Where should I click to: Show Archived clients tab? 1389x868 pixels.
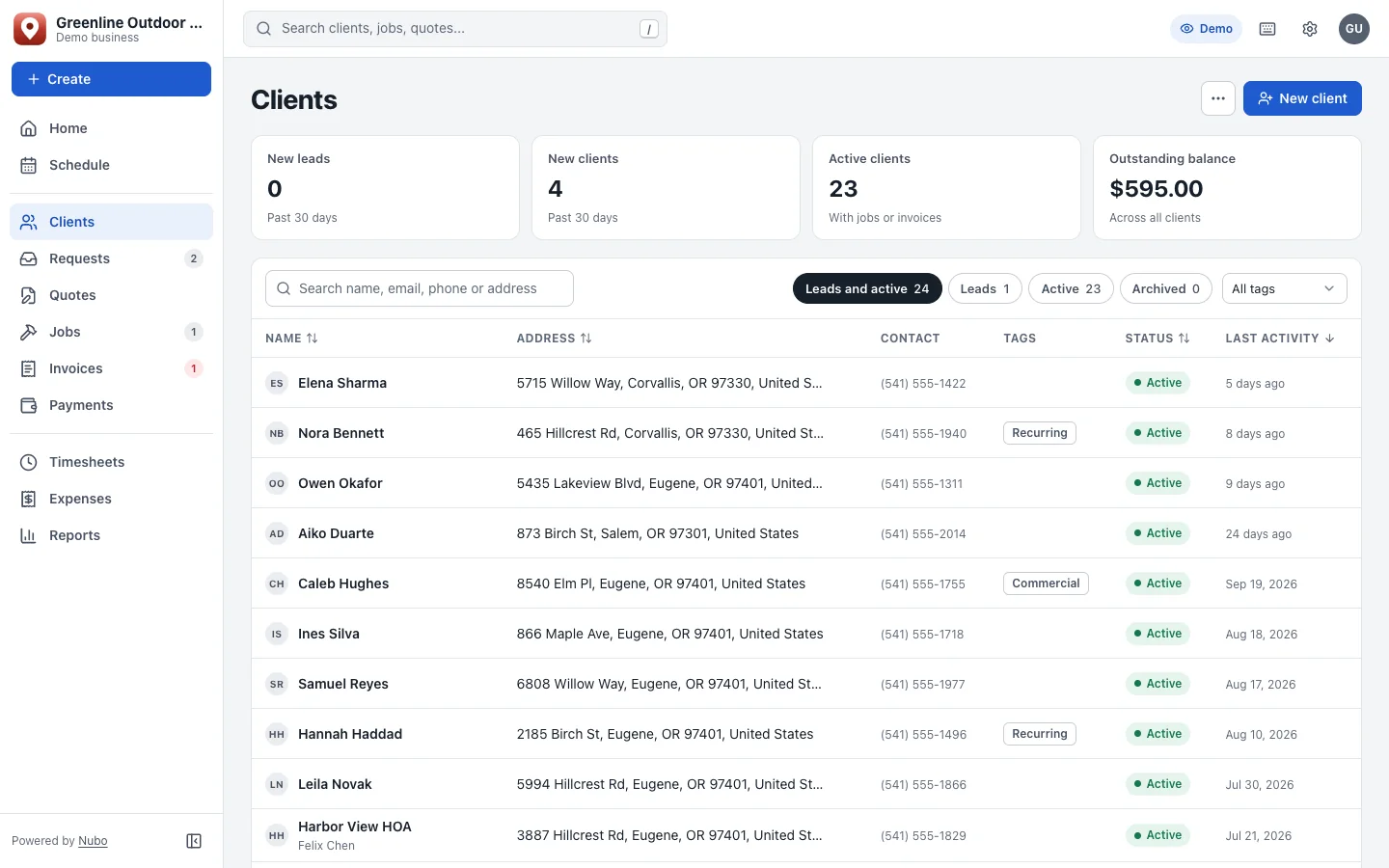pos(1165,288)
